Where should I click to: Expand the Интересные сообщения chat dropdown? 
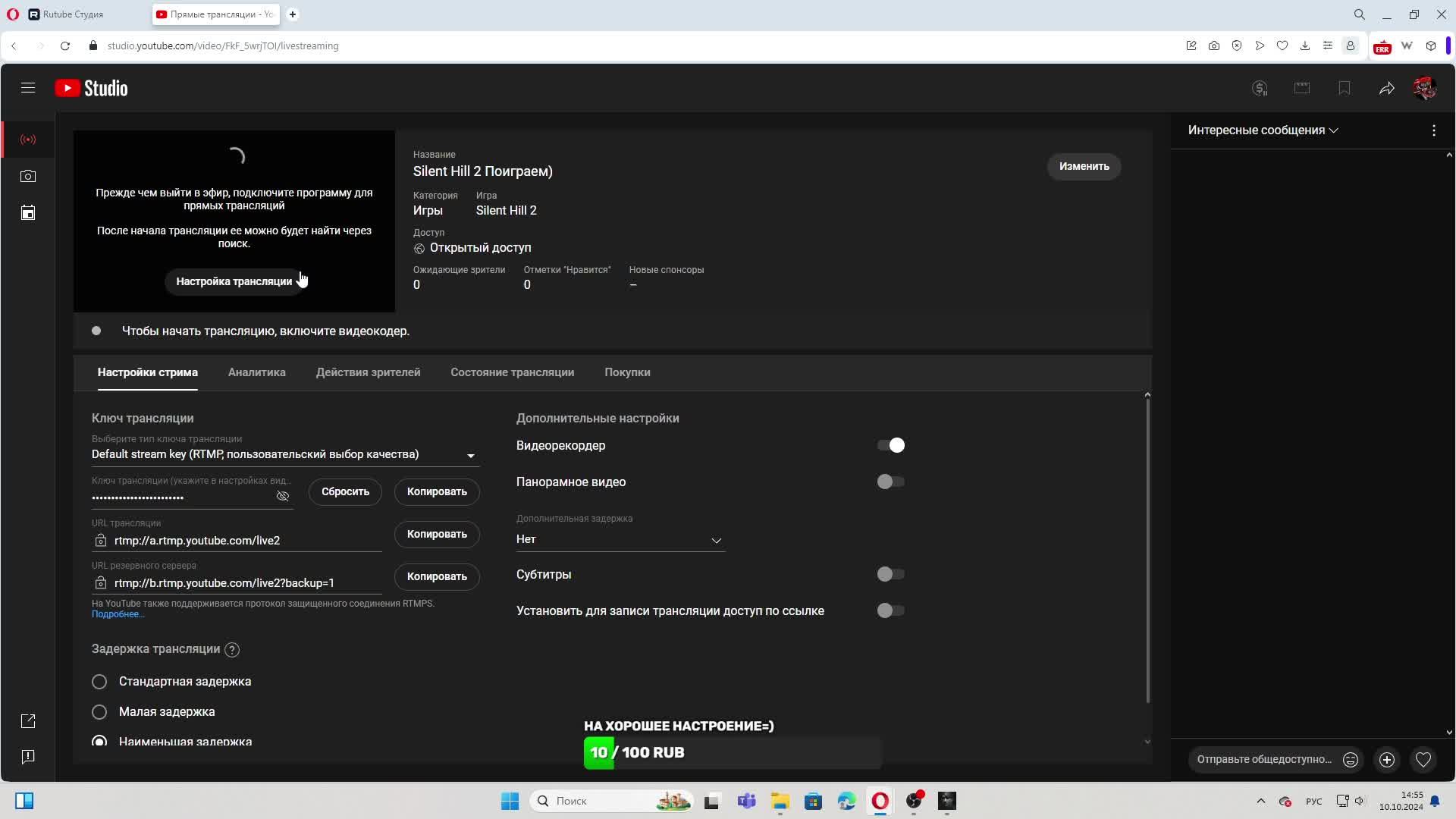1263,130
